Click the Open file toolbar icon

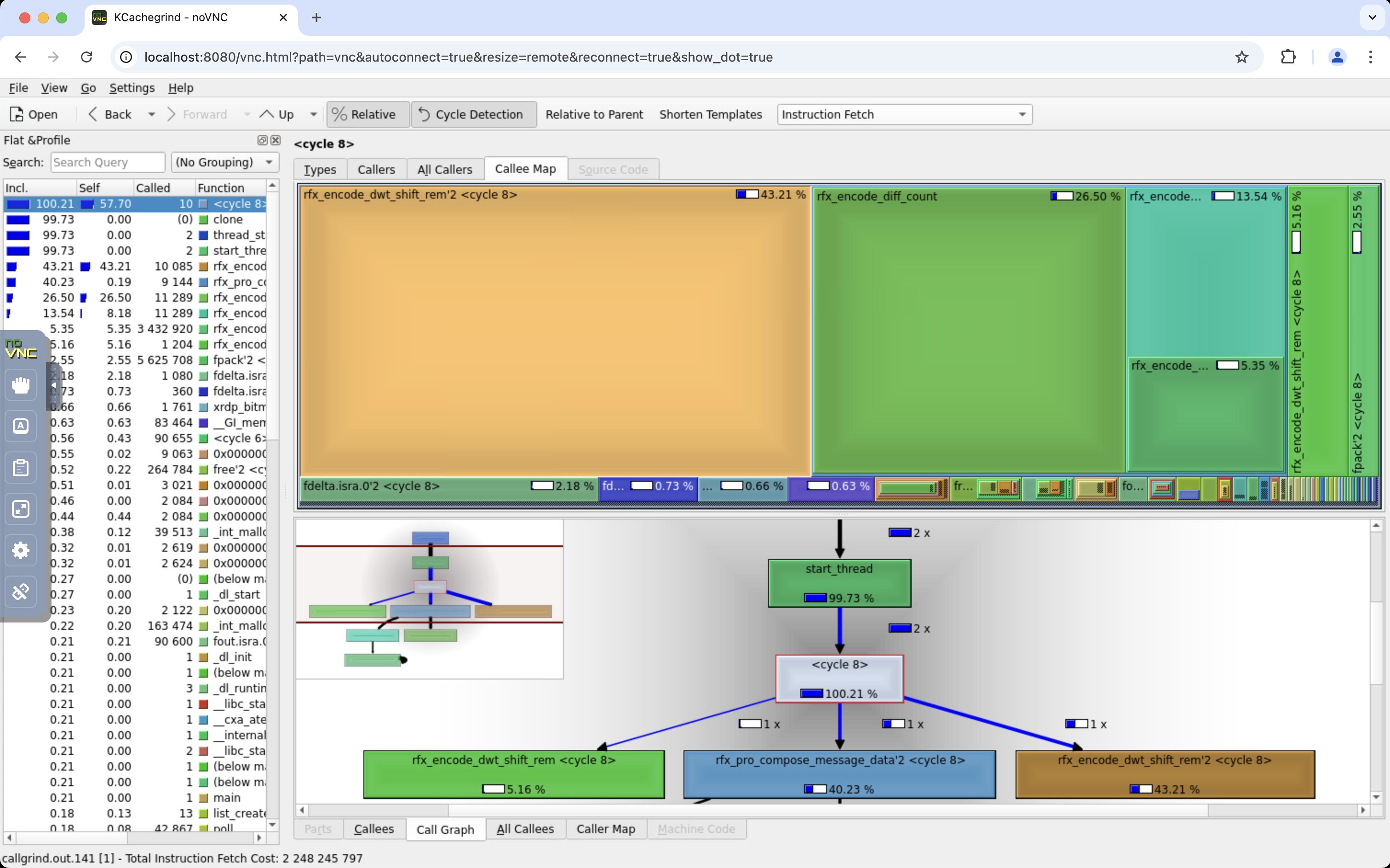coord(33,114)
